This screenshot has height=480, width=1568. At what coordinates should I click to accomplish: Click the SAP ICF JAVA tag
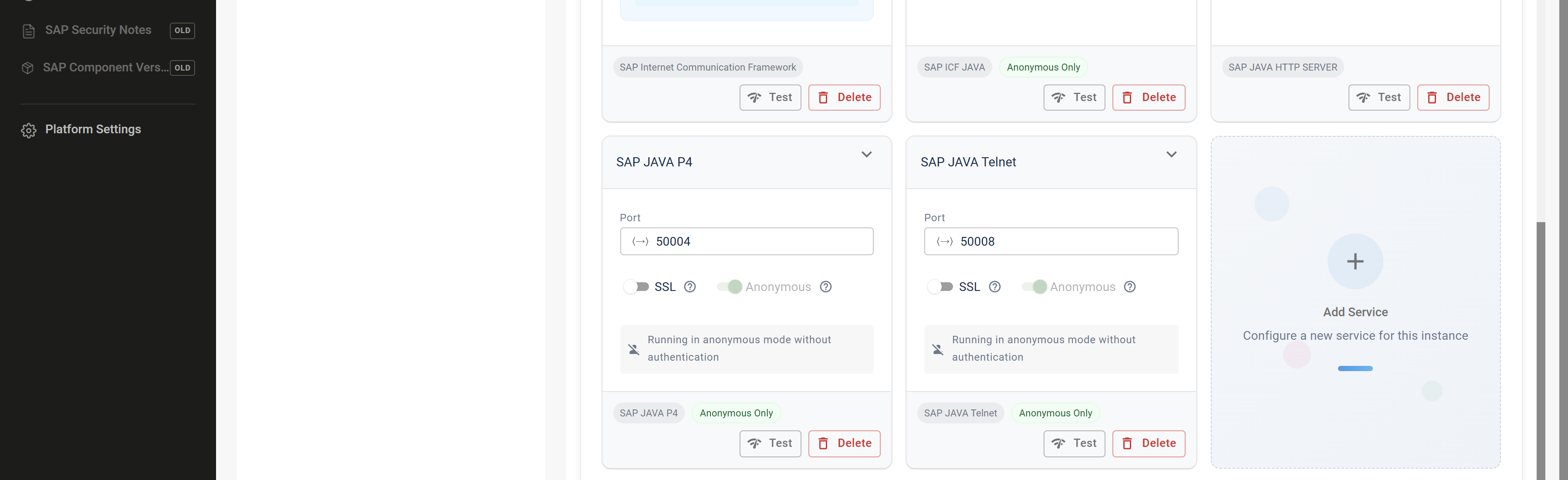(954, 68)
